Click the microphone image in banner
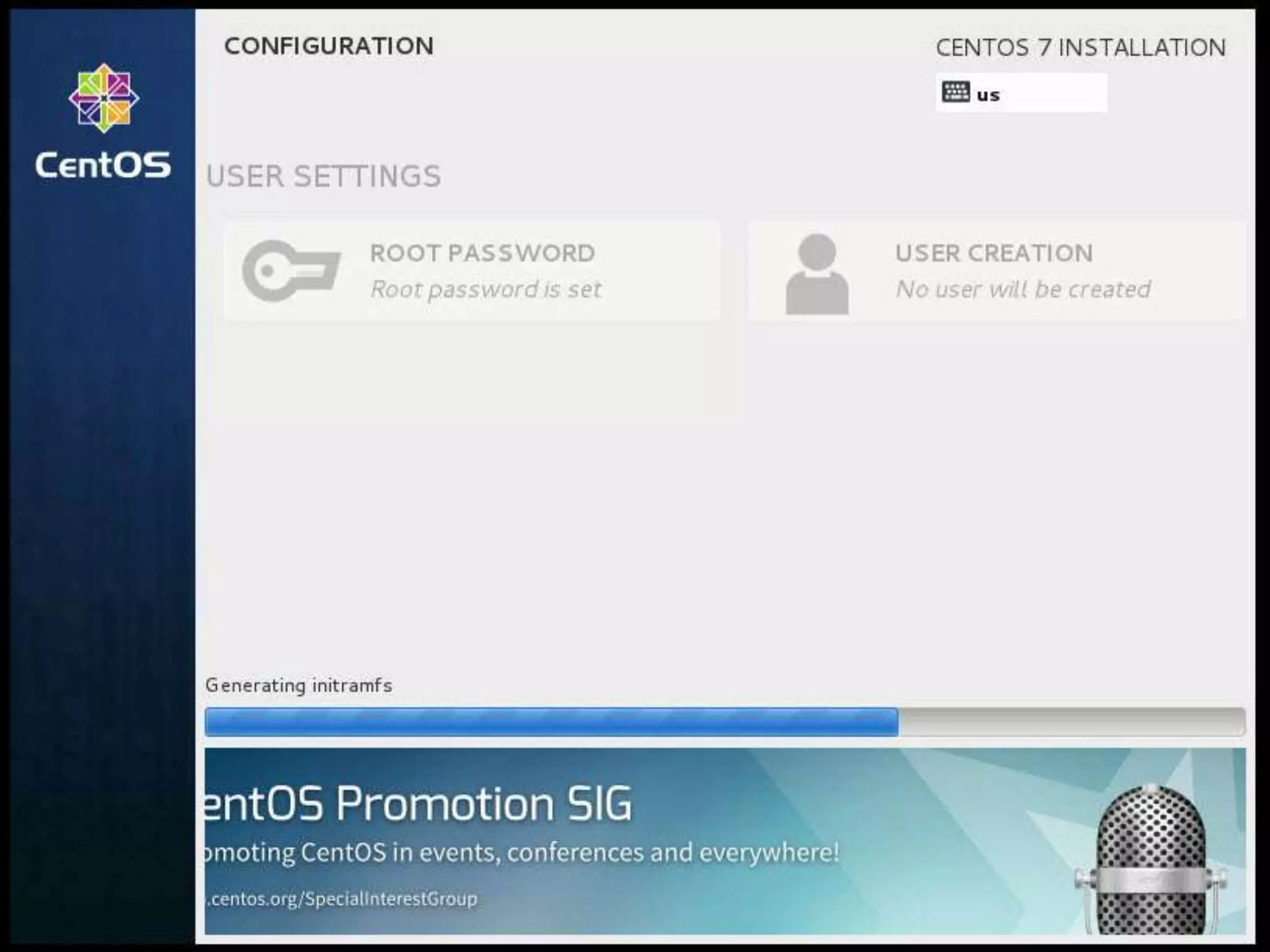Viewport: 1270px width, 952px height. (1150, 860)
